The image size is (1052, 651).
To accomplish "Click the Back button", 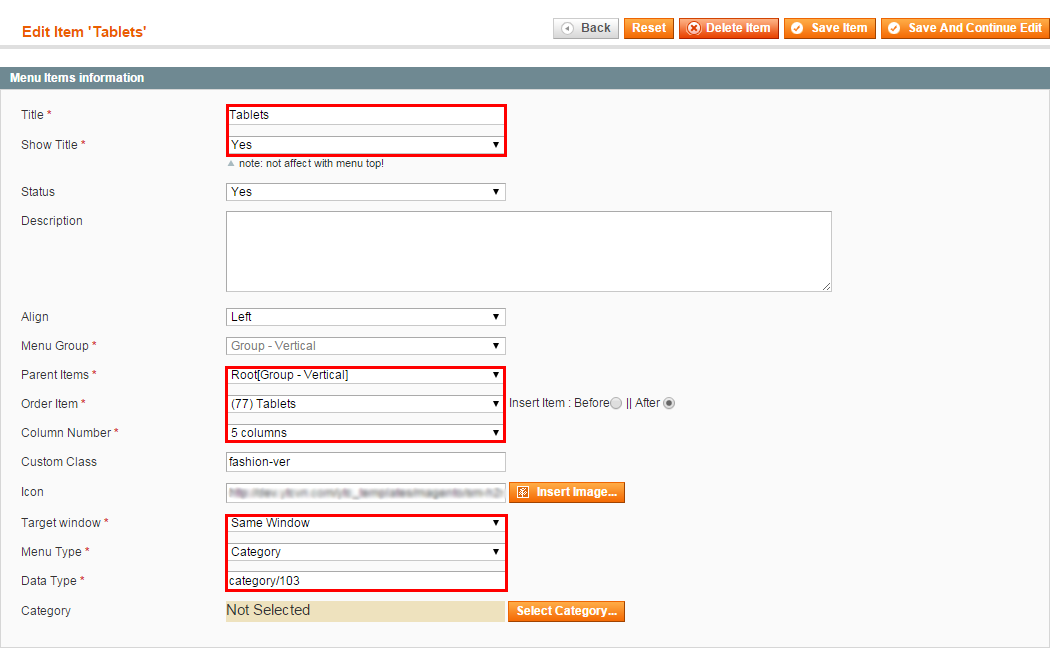I will (586, 28).
